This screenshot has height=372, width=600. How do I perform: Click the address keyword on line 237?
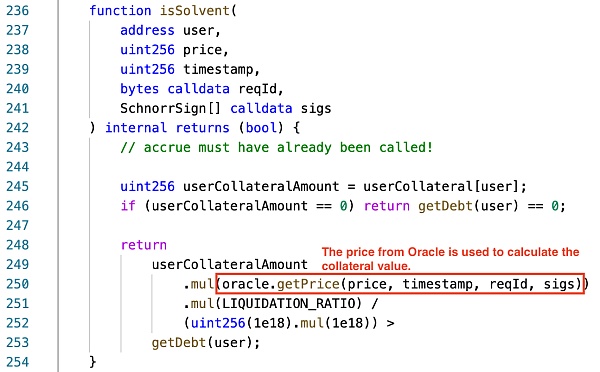[x=147, y=30]
